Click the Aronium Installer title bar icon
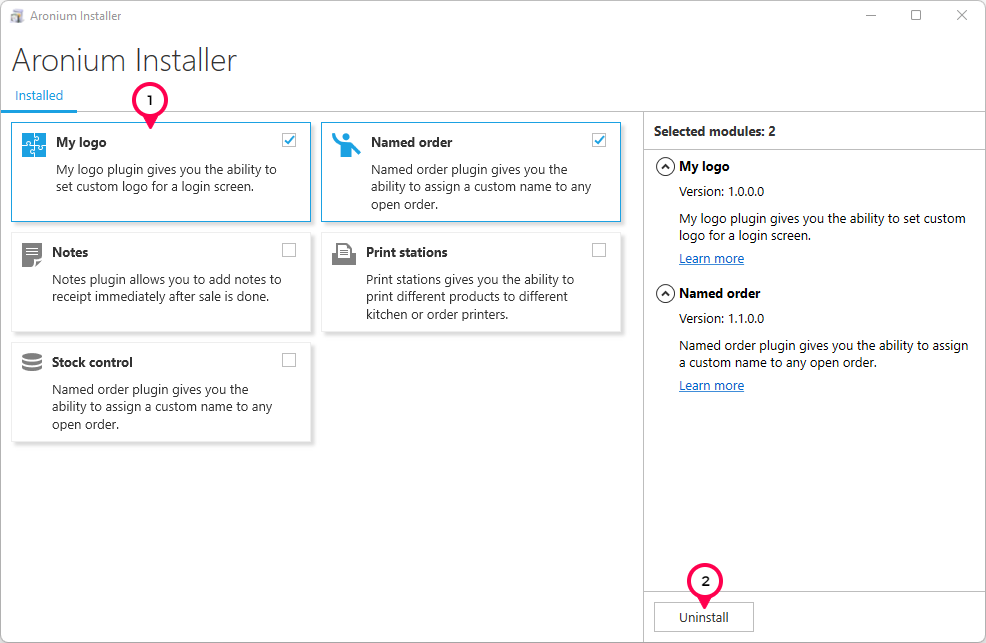 point(16,15)
